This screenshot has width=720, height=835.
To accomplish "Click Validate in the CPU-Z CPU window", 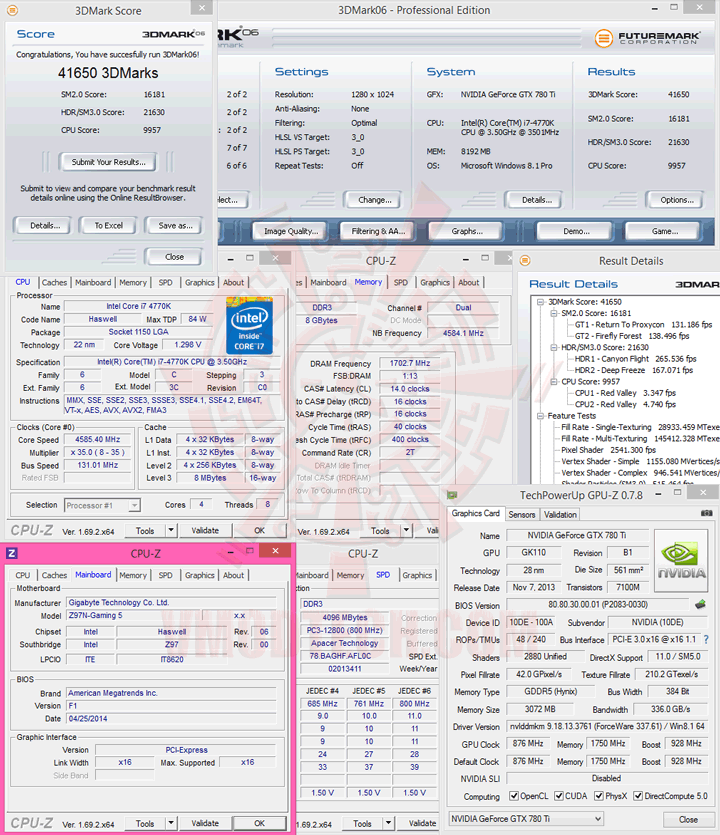I will [205, 530].
